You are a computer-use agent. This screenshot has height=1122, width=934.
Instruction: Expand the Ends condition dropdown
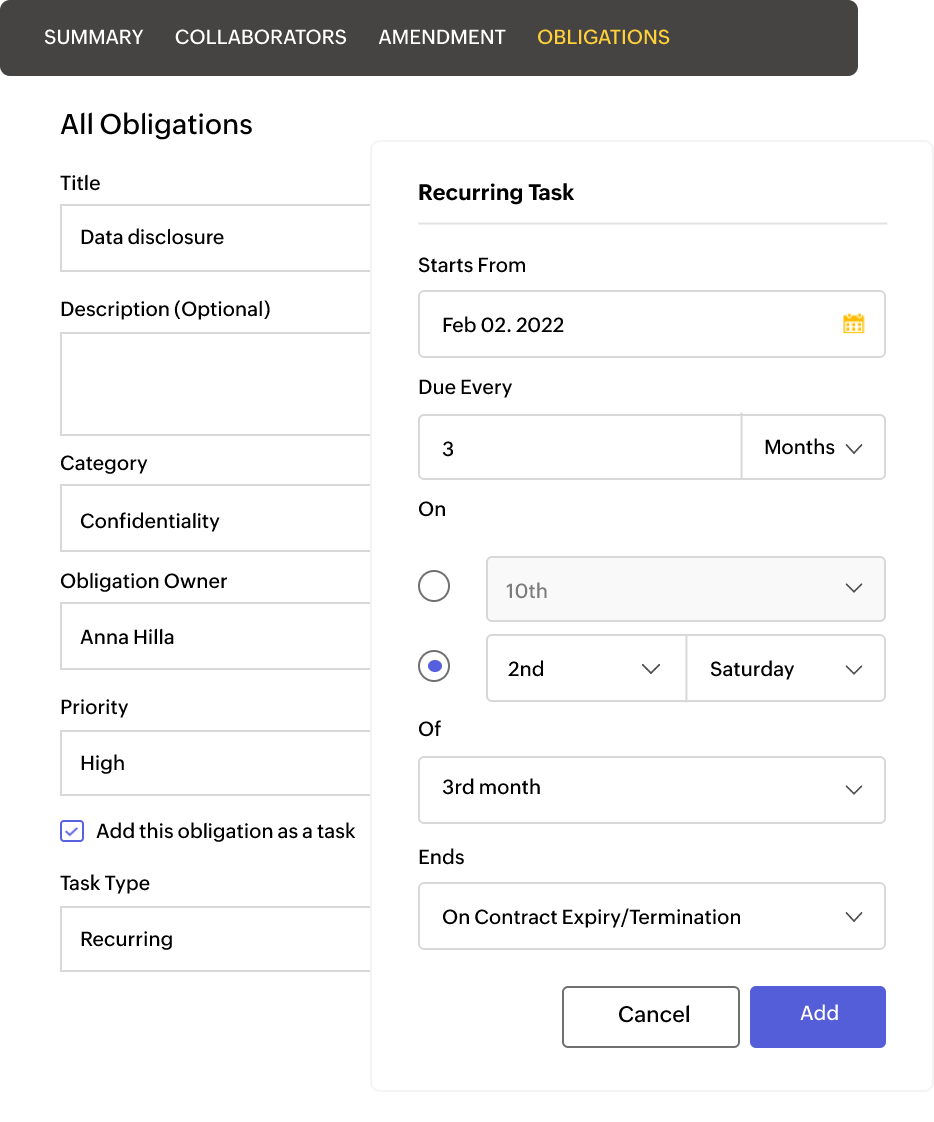651,917
